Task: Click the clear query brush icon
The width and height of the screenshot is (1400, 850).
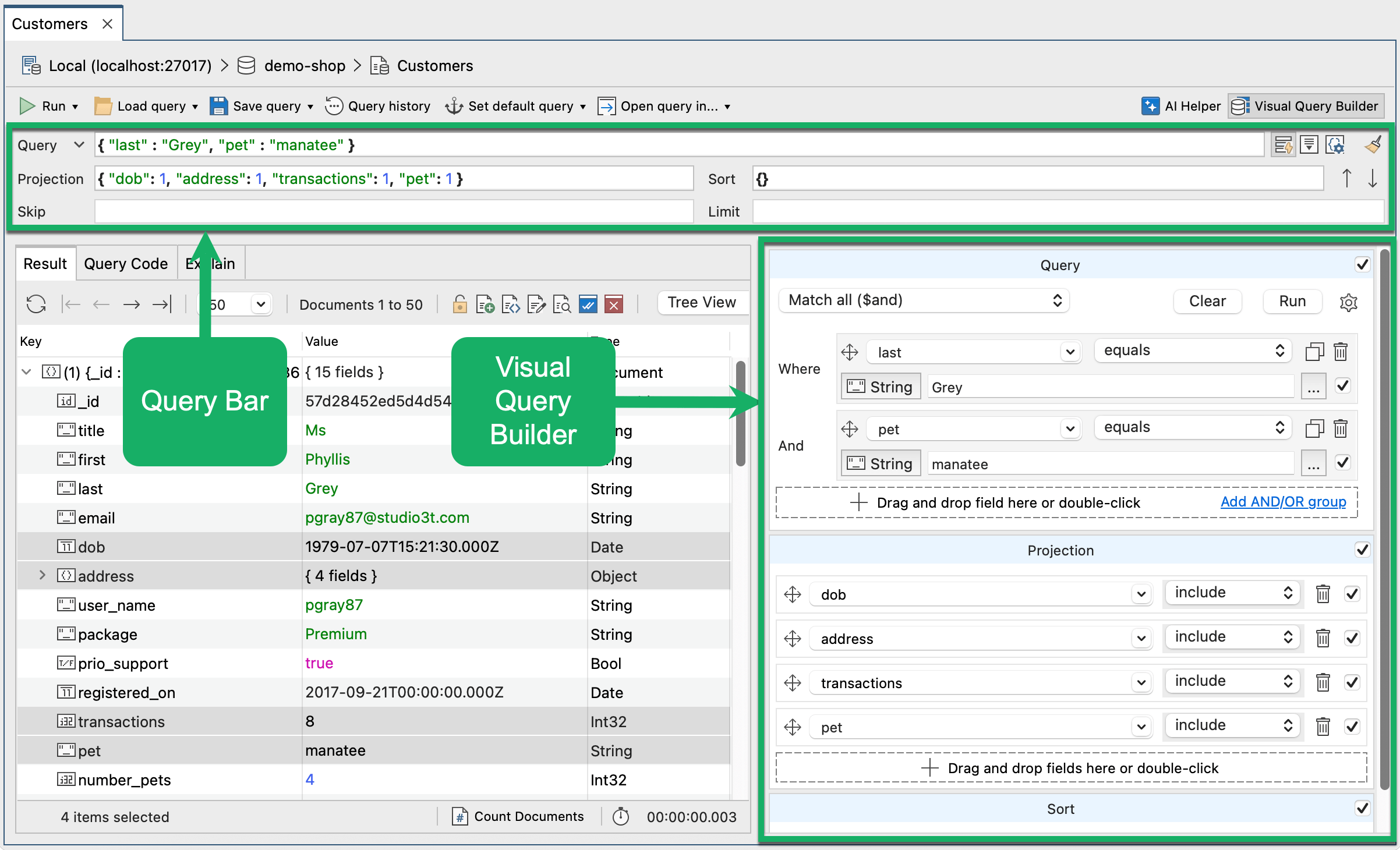Action: pos(1373,144)
